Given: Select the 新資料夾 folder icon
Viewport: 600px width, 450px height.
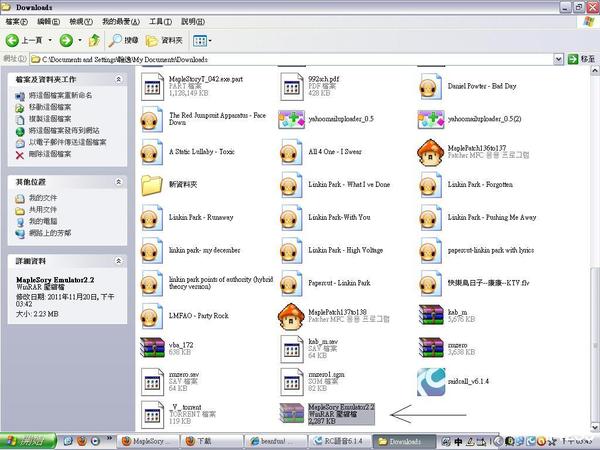Looking at the screenshot, I should click(152, 185).
